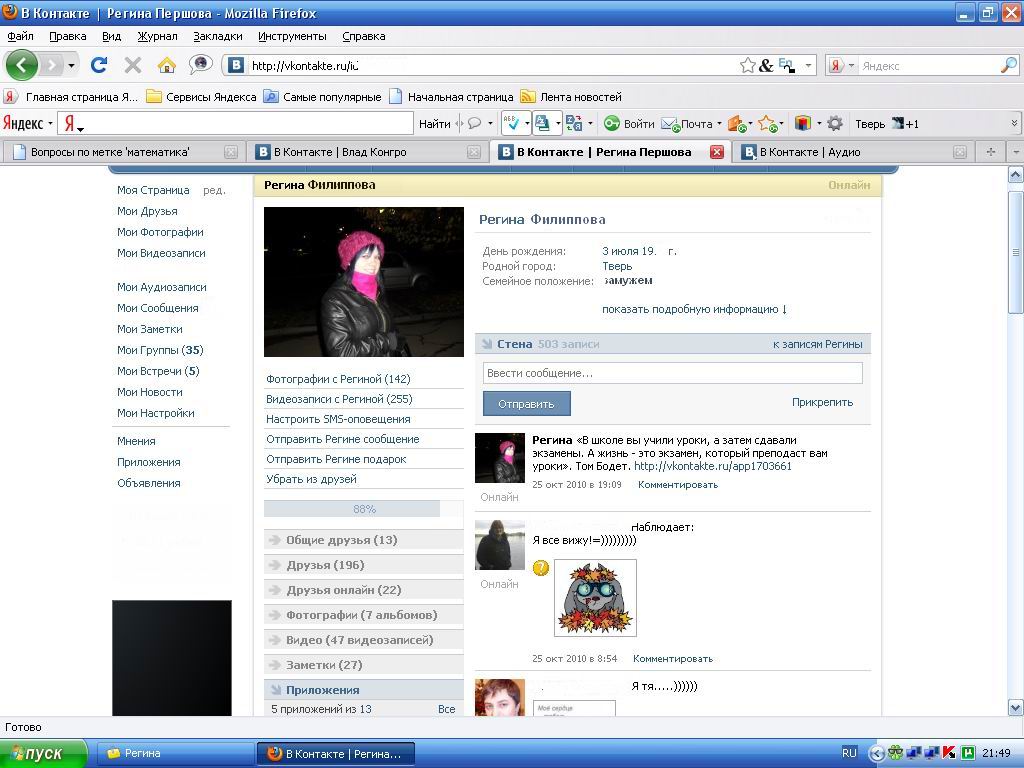Image resolution: width=1024 pixels, height=768 pixels.
Task: Click the chat bubble icon beside the home button
Action: tap(200, 64)
